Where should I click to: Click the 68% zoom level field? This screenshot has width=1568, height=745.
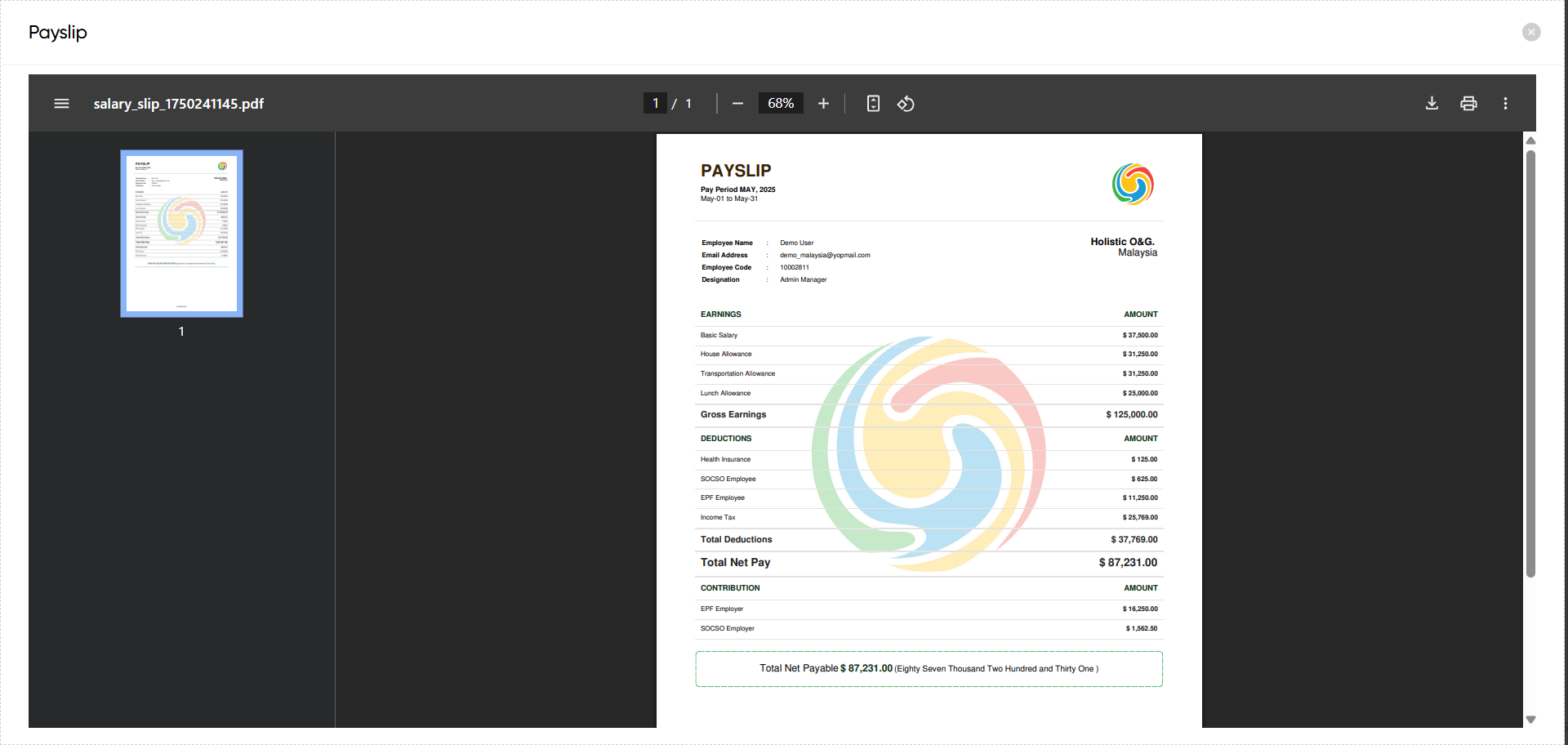781,103
